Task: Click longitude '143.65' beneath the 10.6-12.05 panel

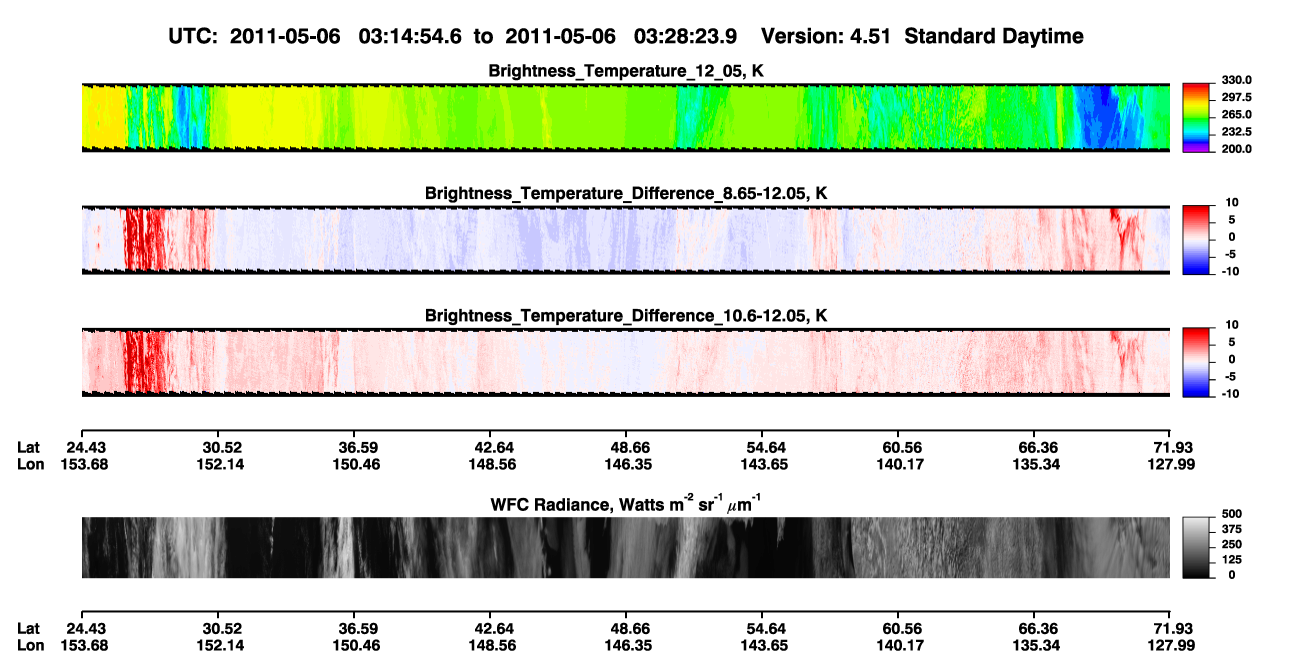Action: coord(762,464)
